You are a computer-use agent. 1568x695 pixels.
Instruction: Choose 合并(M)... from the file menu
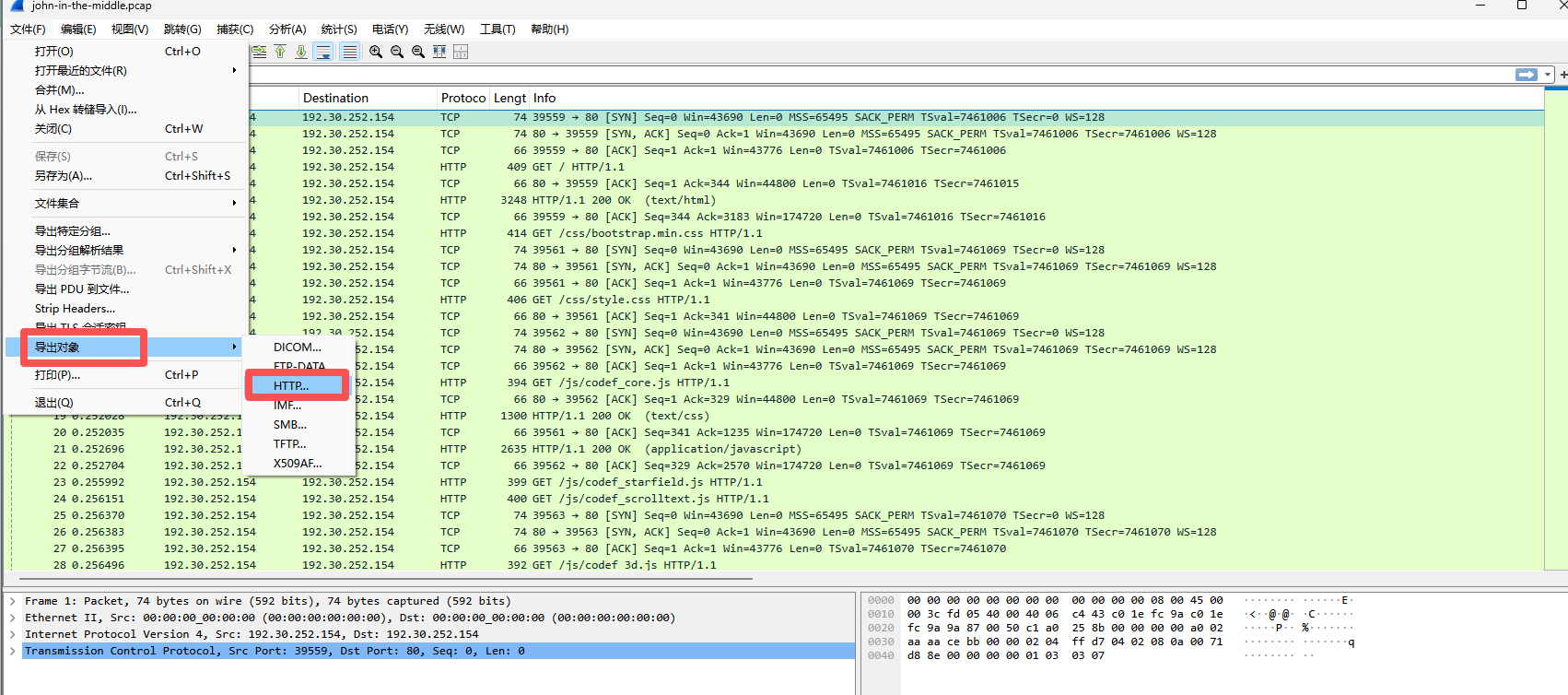click(x=125, y=90)
